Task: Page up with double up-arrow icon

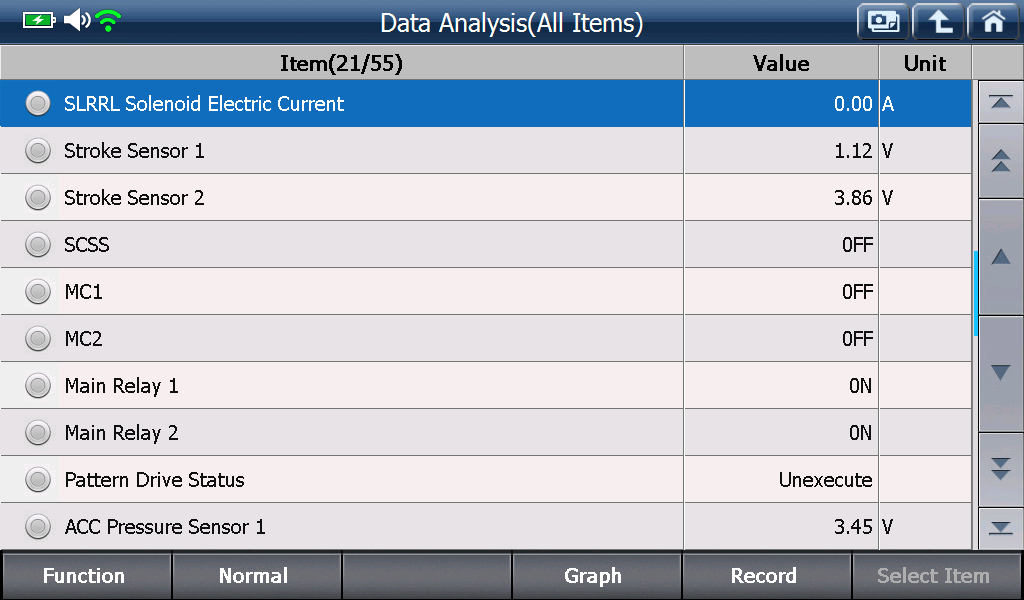Action: 1000,161
